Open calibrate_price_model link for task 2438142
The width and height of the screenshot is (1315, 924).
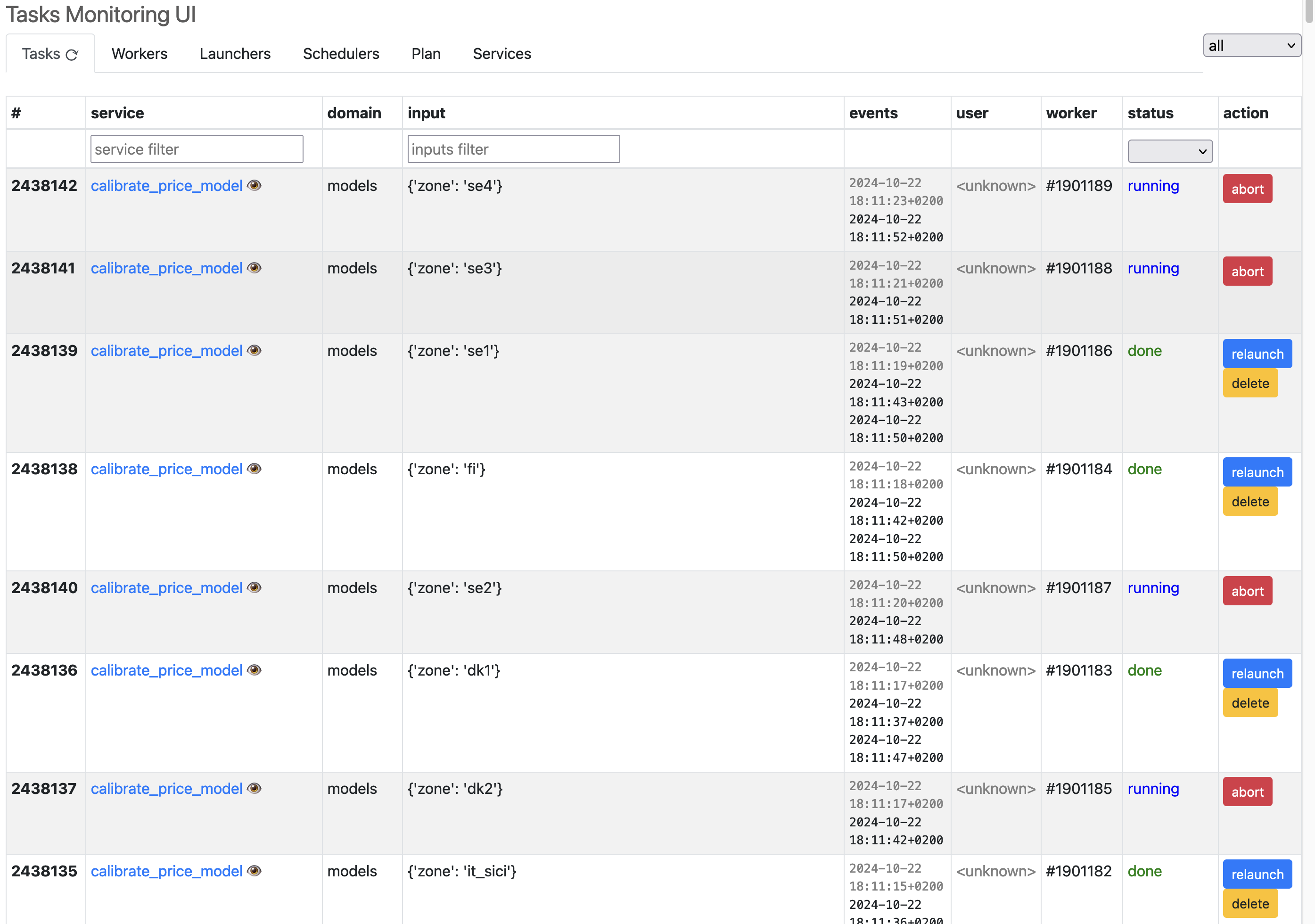(x=167, y=186)
